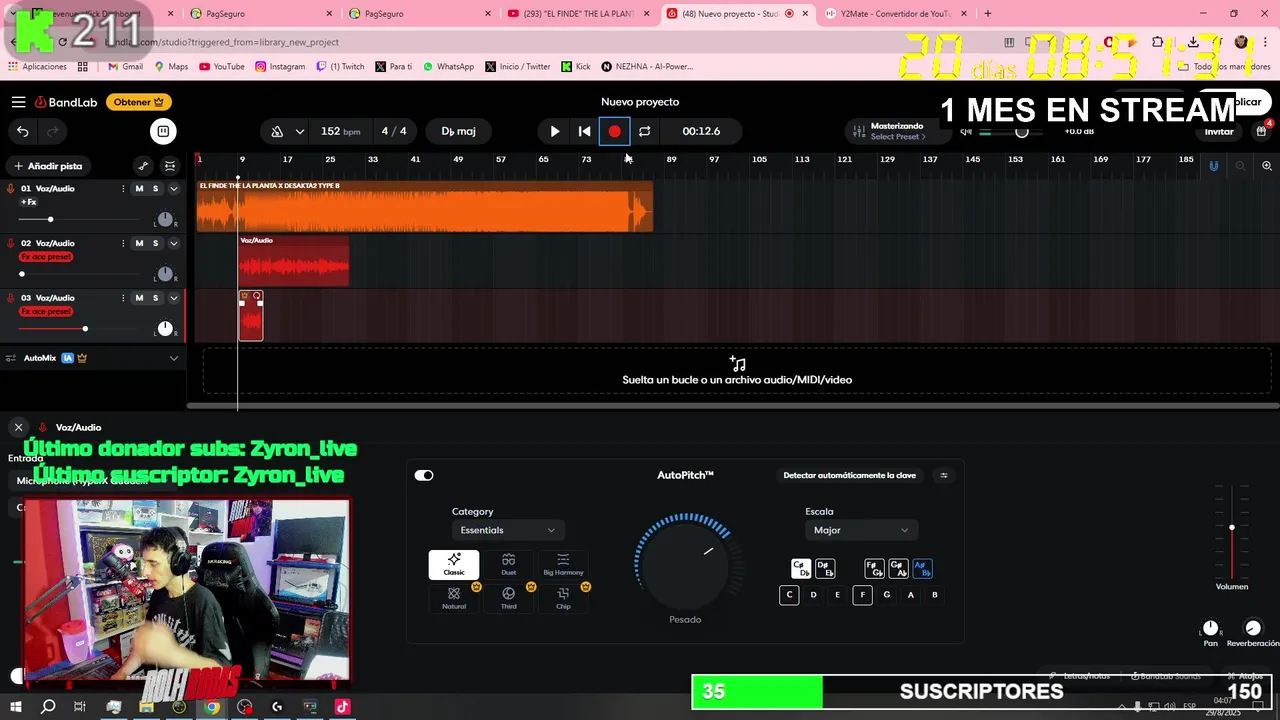Viewport: 1280px width, 720px height.
Task: Select the Natural AutoPitch effect
Action: pyautogui.click(x=454, y=598)
